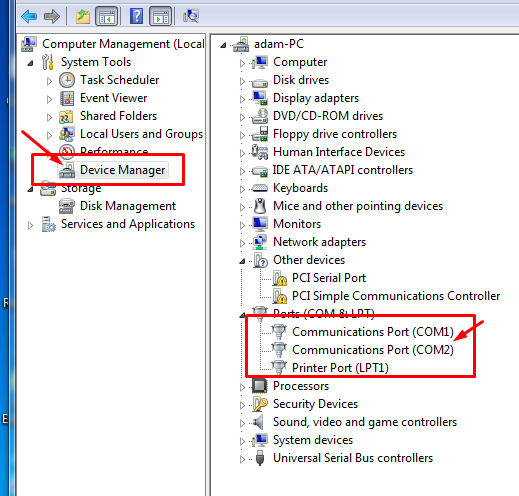Toggle the Show/Hide Action Pane toolbar button
Viewport: 519px width, 496px height.
pos(161,16)
